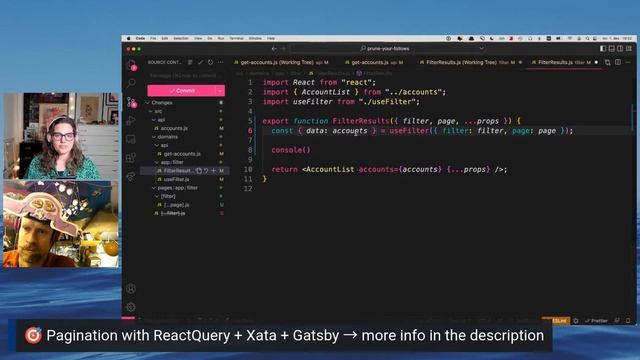Screen dimensions: 640x360
Task: Open the Explorer view in activity bar
Action: point(131,64)
